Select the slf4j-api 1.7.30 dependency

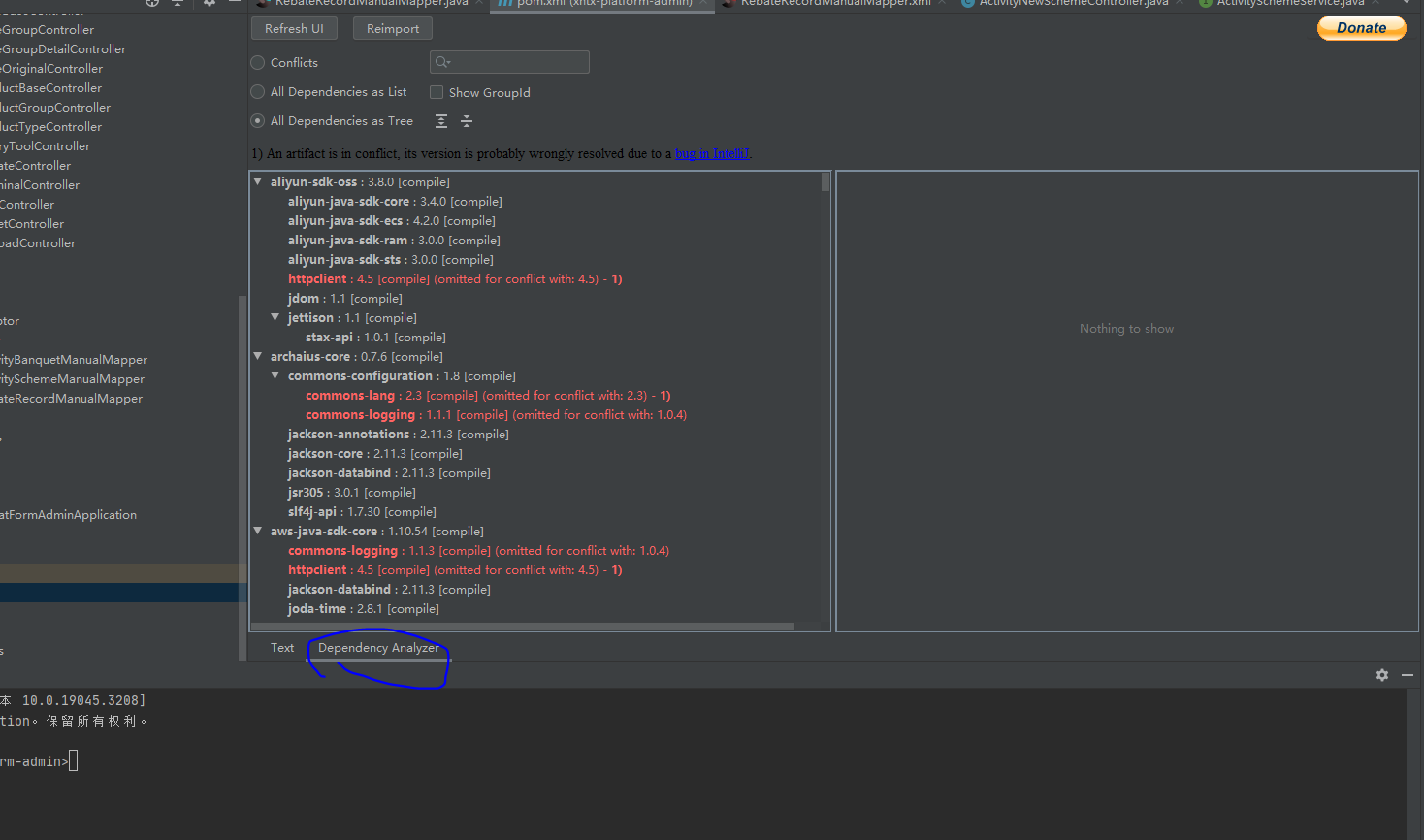(362, 511)
